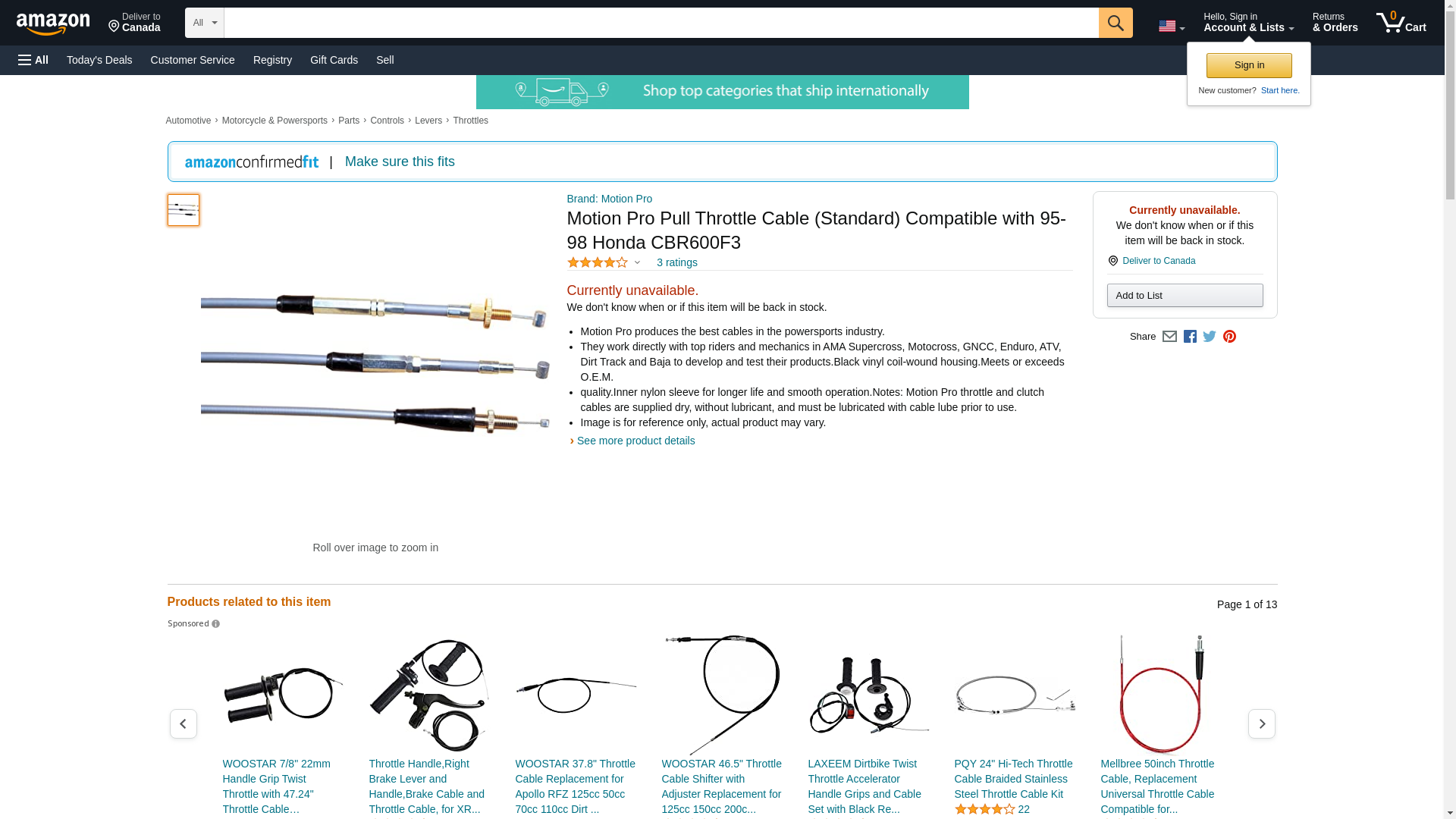Screen dimensions: 1456x819
Task: Click the yellow Sign in button
Action: (1248, 65)
